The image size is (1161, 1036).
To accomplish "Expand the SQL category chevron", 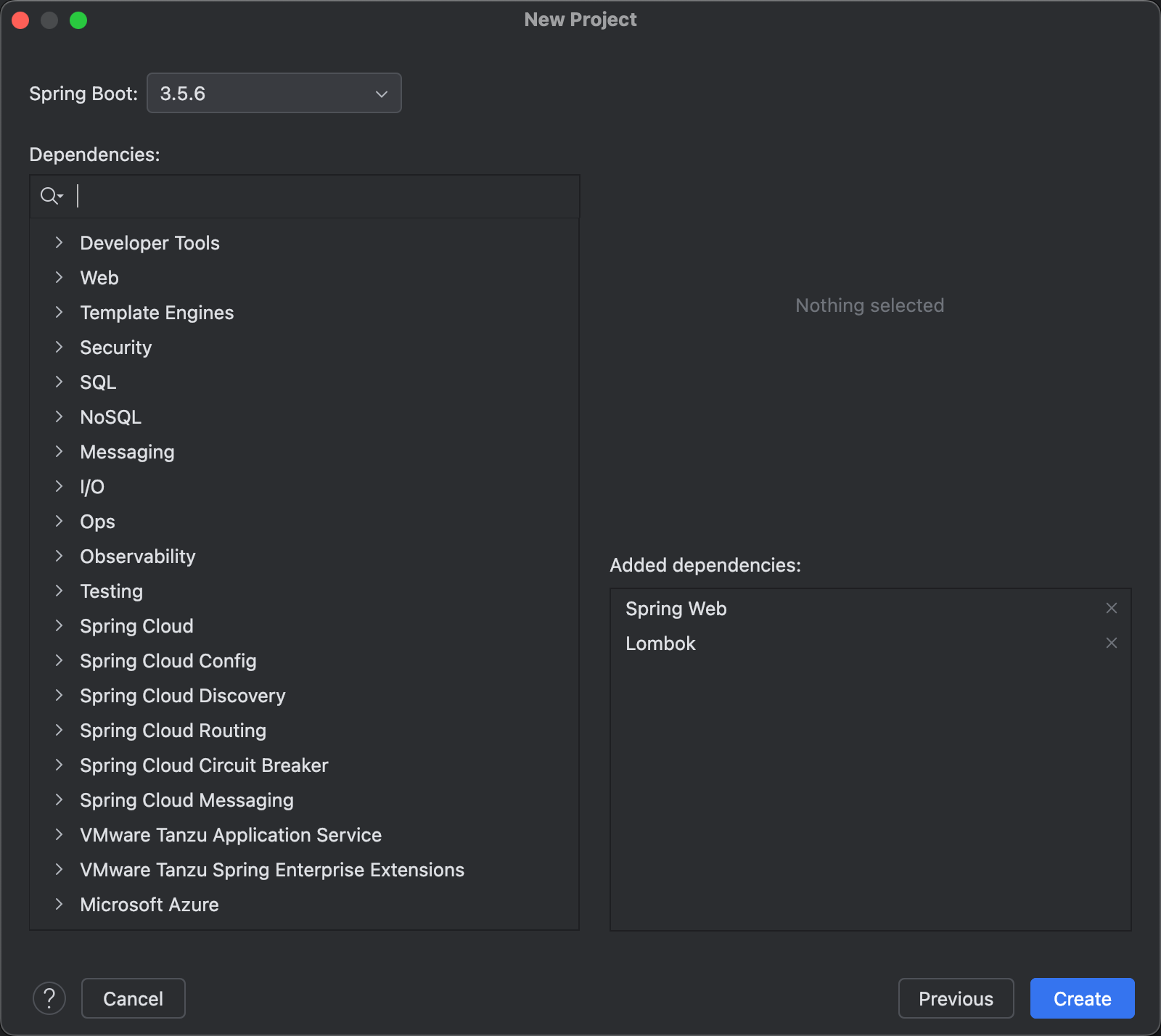I will [60, 382].
